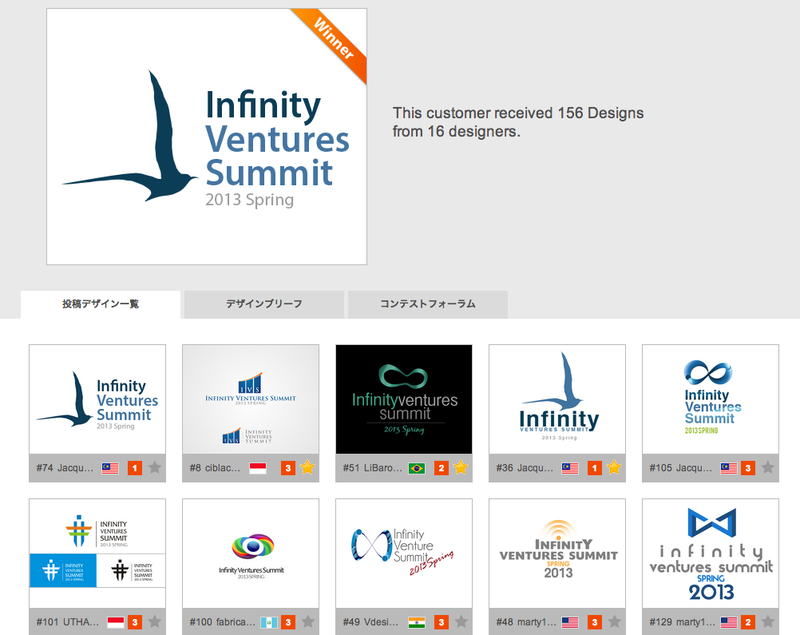Toggle the gold star on design #8
The width and height of the screenshot is (800, 635).
coord(308,468)
